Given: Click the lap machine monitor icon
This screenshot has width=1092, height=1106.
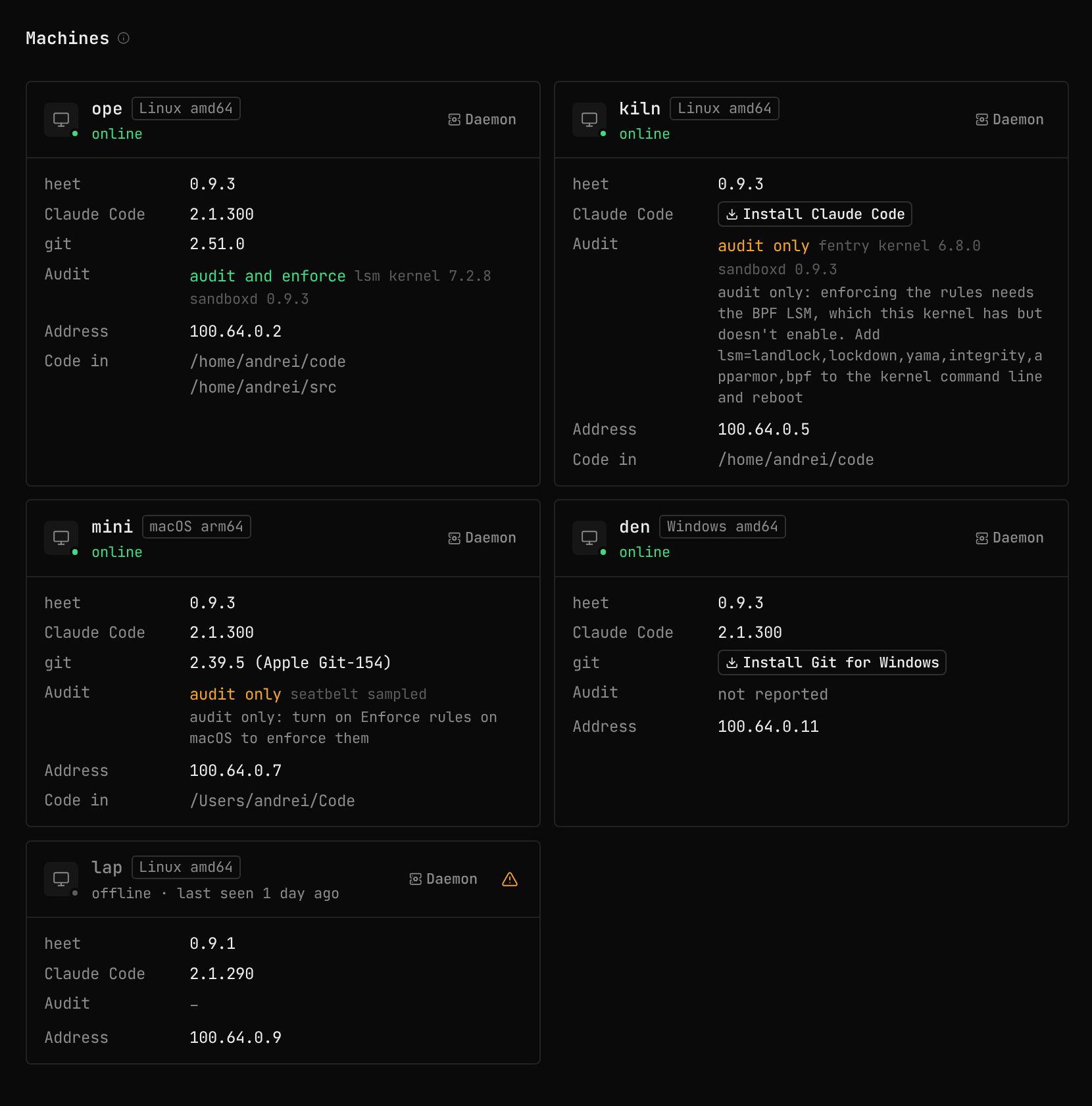Looking at the screenshot, I should [61, 879].
